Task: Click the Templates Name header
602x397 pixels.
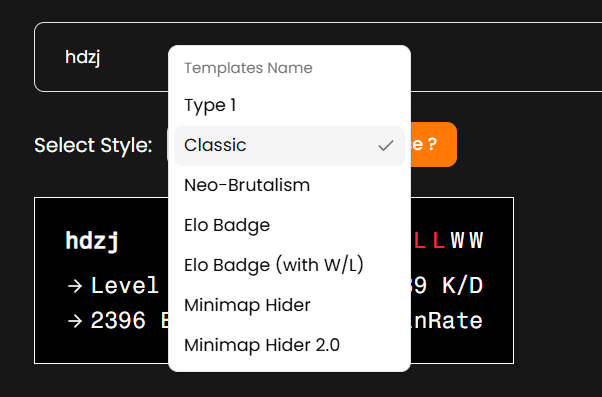Action: (248, 68)
